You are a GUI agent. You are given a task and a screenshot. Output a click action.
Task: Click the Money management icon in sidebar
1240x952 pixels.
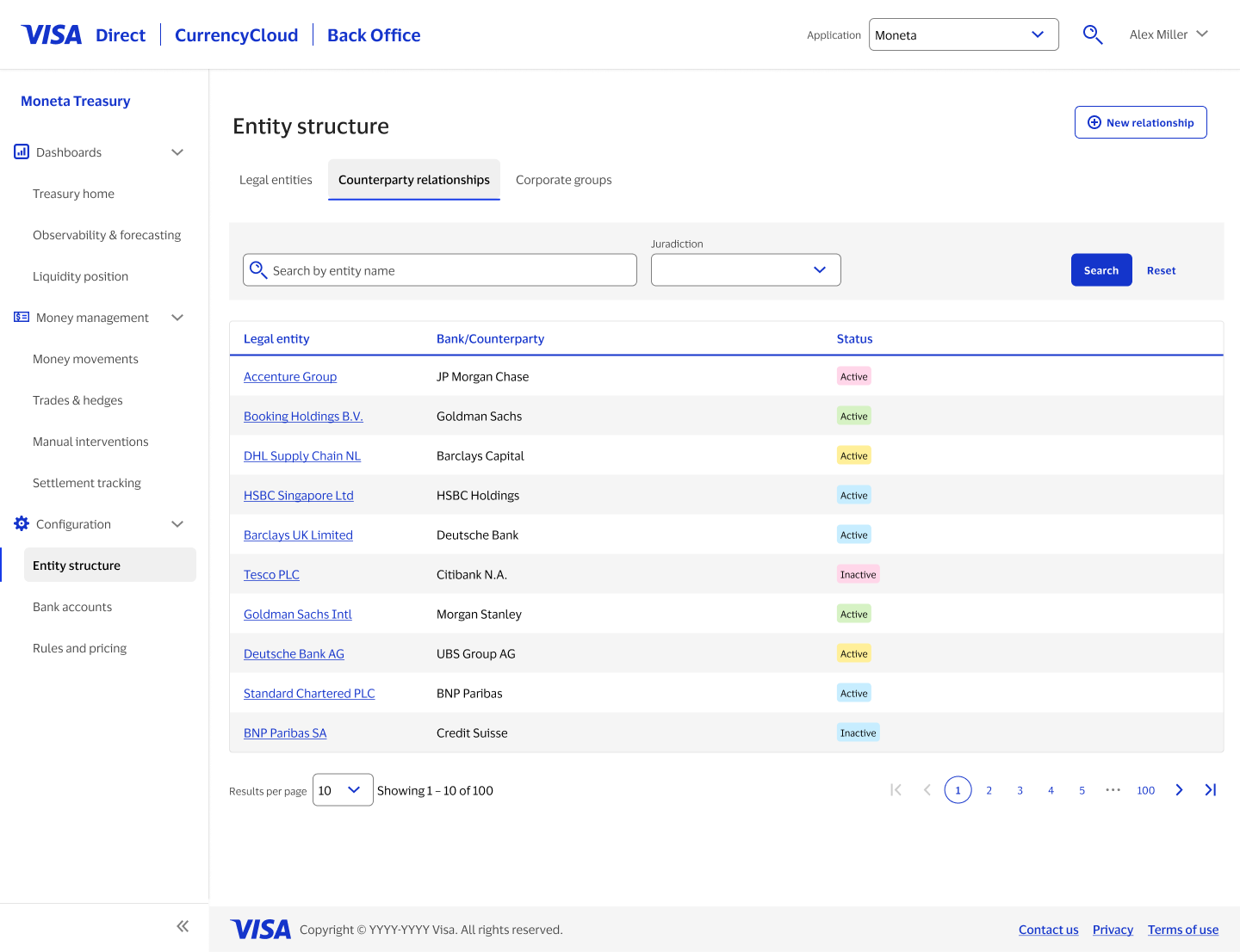[x=22, y=317]
